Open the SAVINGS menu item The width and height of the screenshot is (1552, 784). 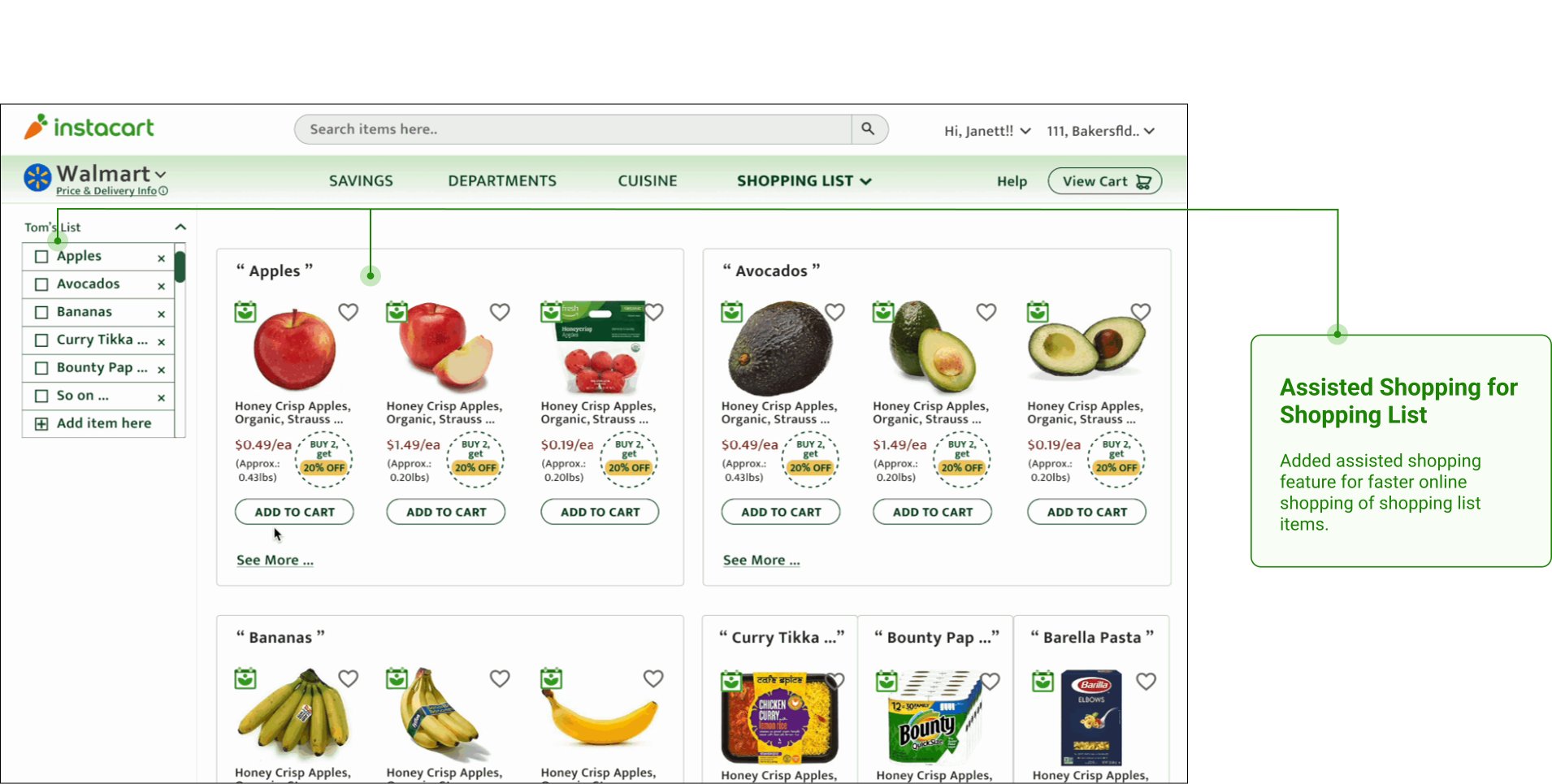click(x=361, y=181)
